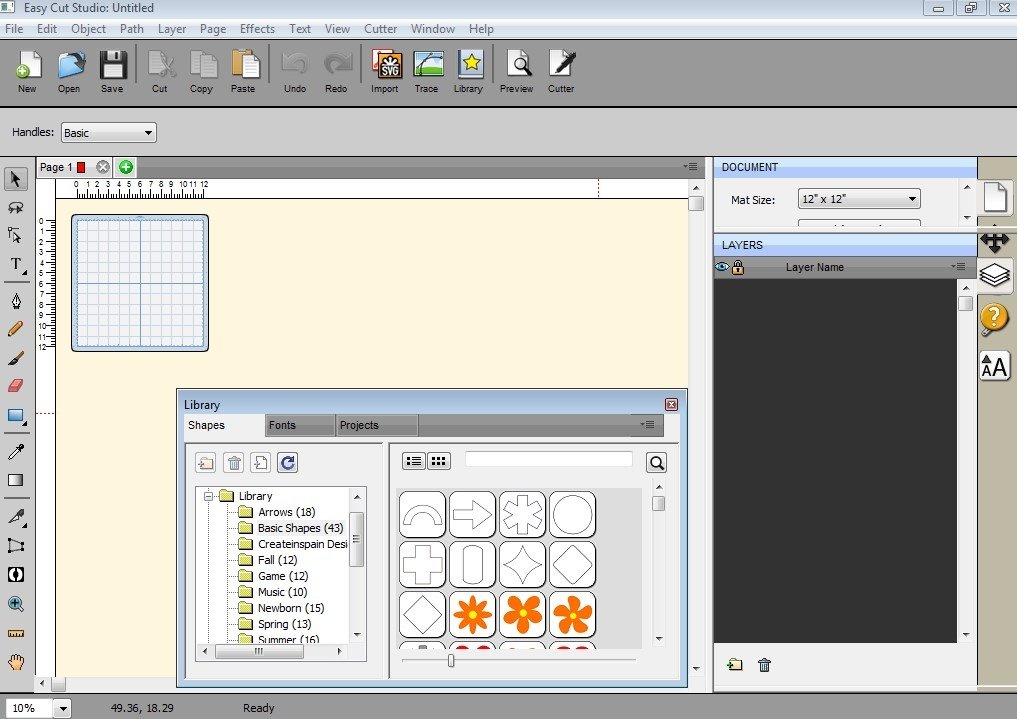Open the Layers side panel icon
The height and width of the screenshot is (719, 1017).
point(994,275)
